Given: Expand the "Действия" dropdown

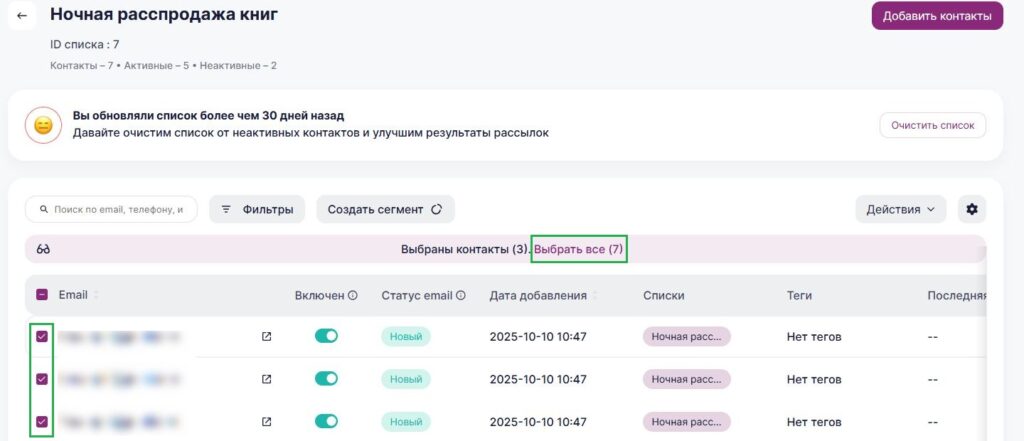Looking at the screenshot, I should click(x=900, y=209).
